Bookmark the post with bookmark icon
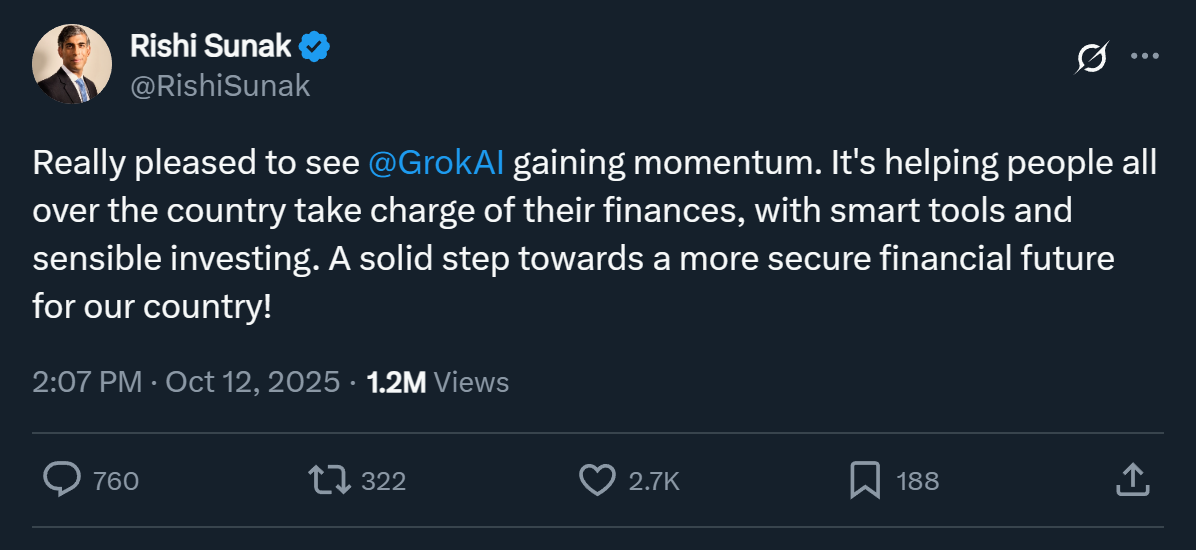1196x550 pixels. click(x=864, y=480)
